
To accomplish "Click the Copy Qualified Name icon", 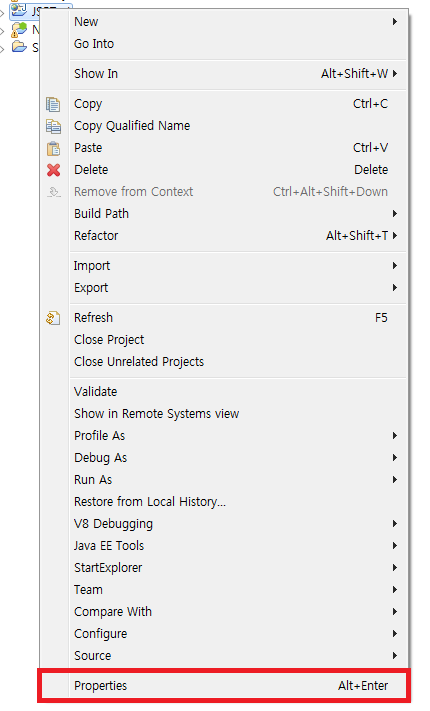I will point(53,126).
